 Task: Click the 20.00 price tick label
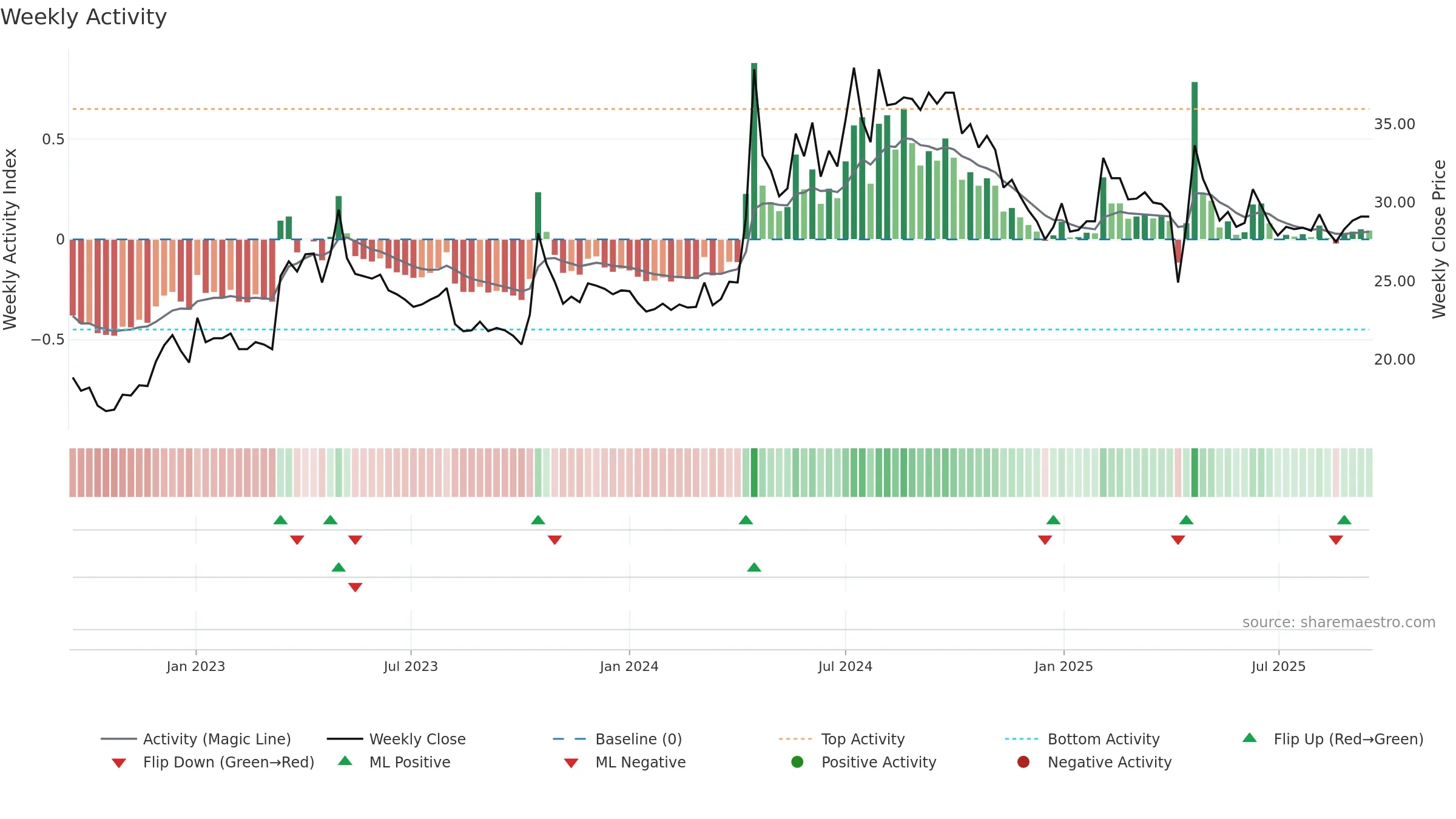pos(1394,360)
